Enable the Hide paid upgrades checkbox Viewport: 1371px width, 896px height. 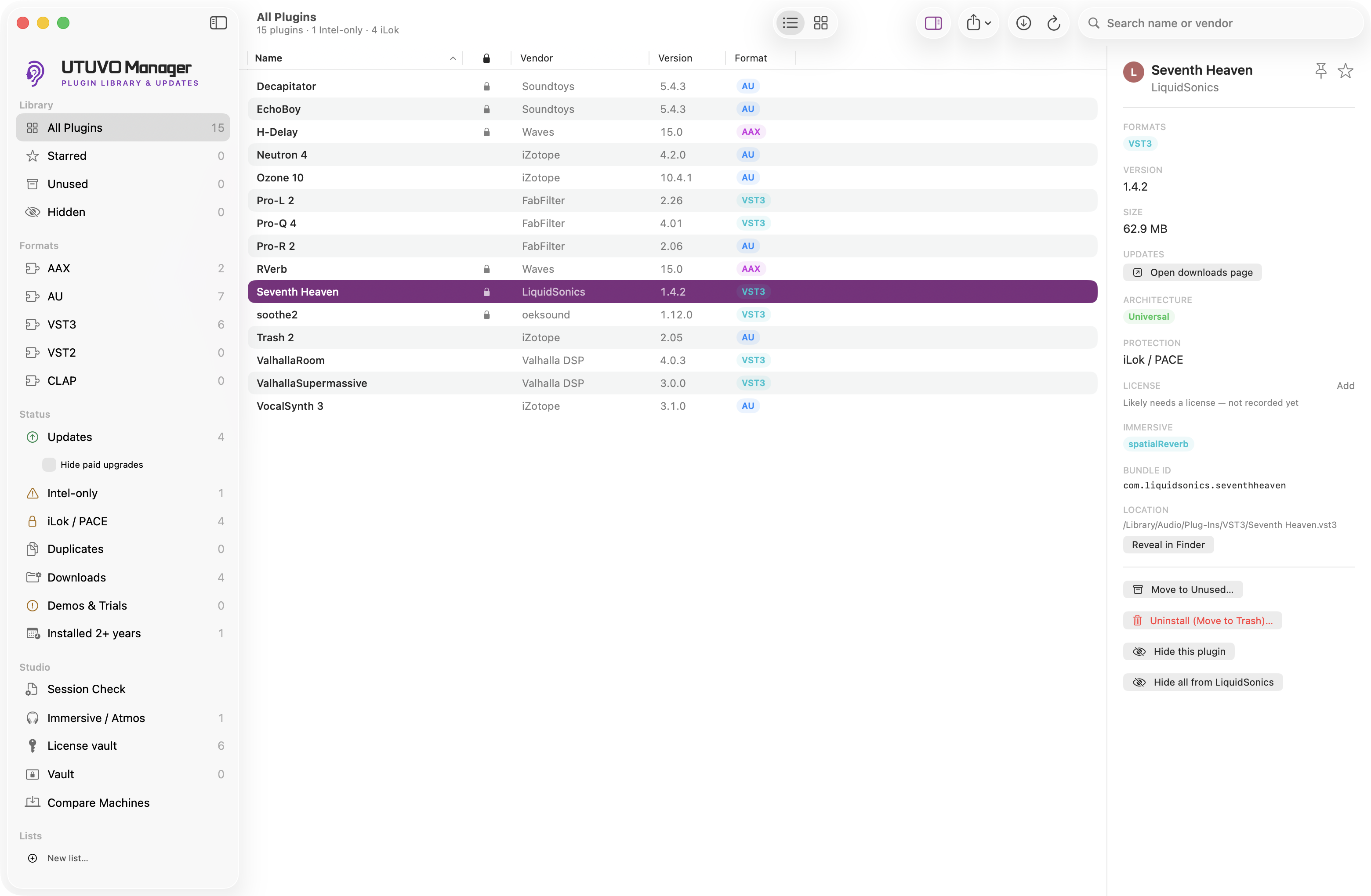(49, 465)
